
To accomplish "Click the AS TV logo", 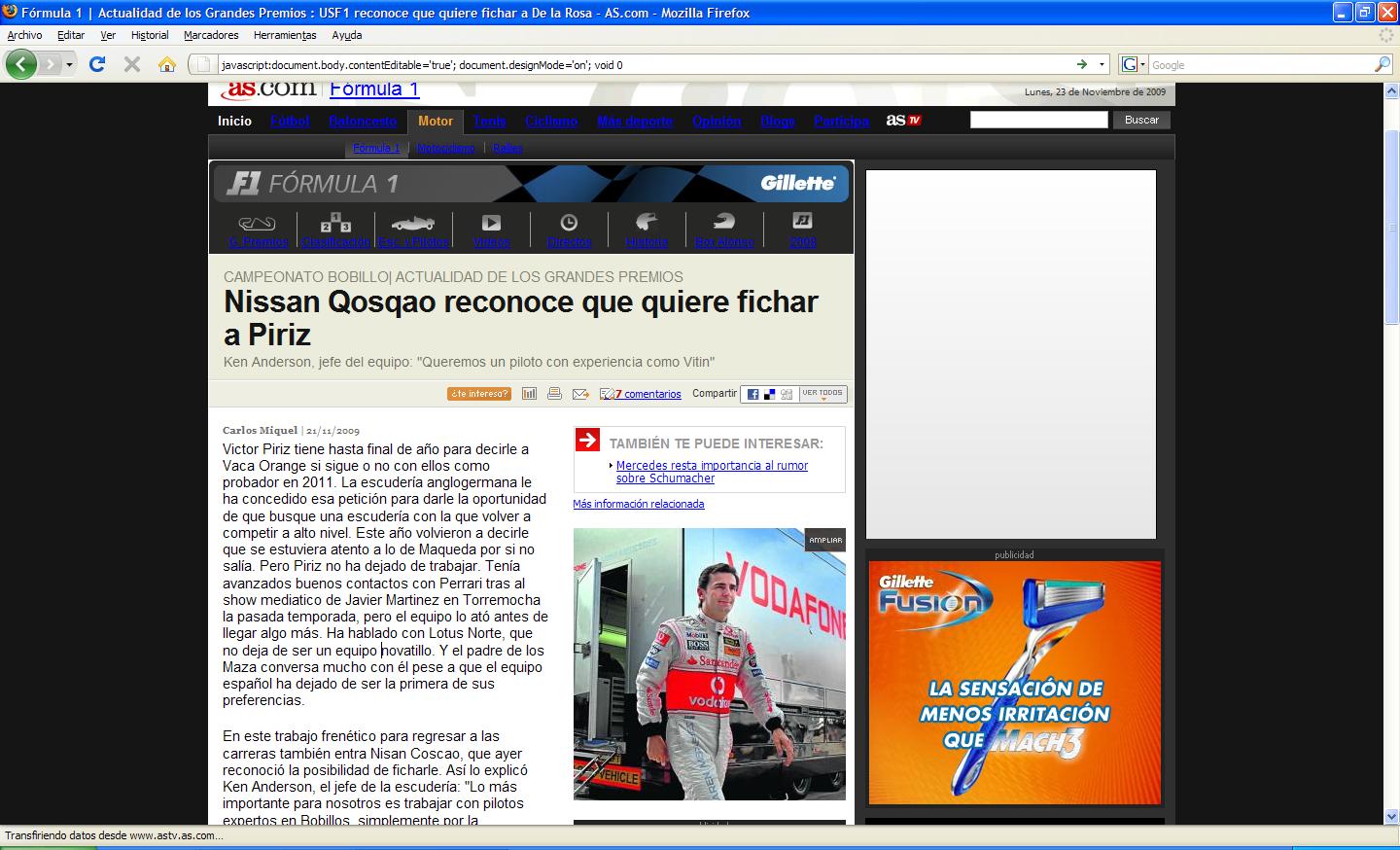I will click(903, 120).
